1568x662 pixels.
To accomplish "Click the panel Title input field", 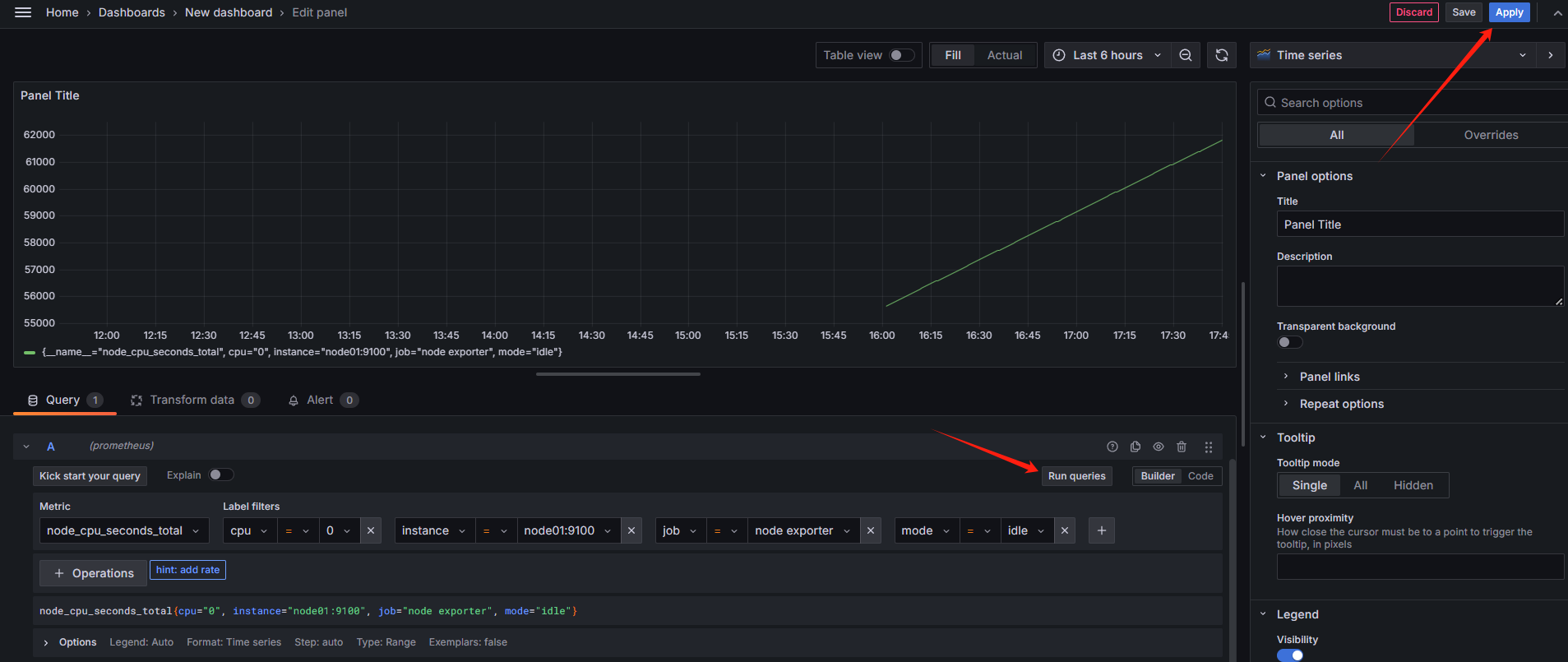I will pos(1420,225).
